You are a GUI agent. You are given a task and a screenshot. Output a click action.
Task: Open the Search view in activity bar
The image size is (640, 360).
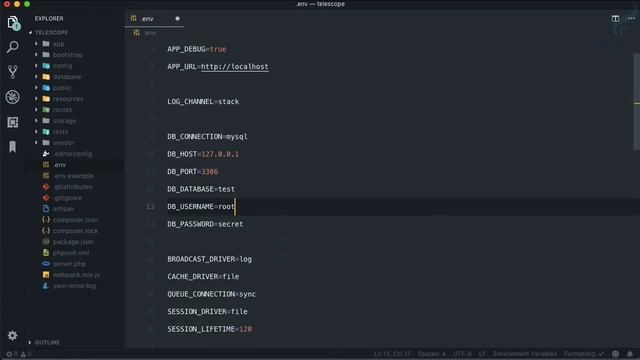point(13,47)
